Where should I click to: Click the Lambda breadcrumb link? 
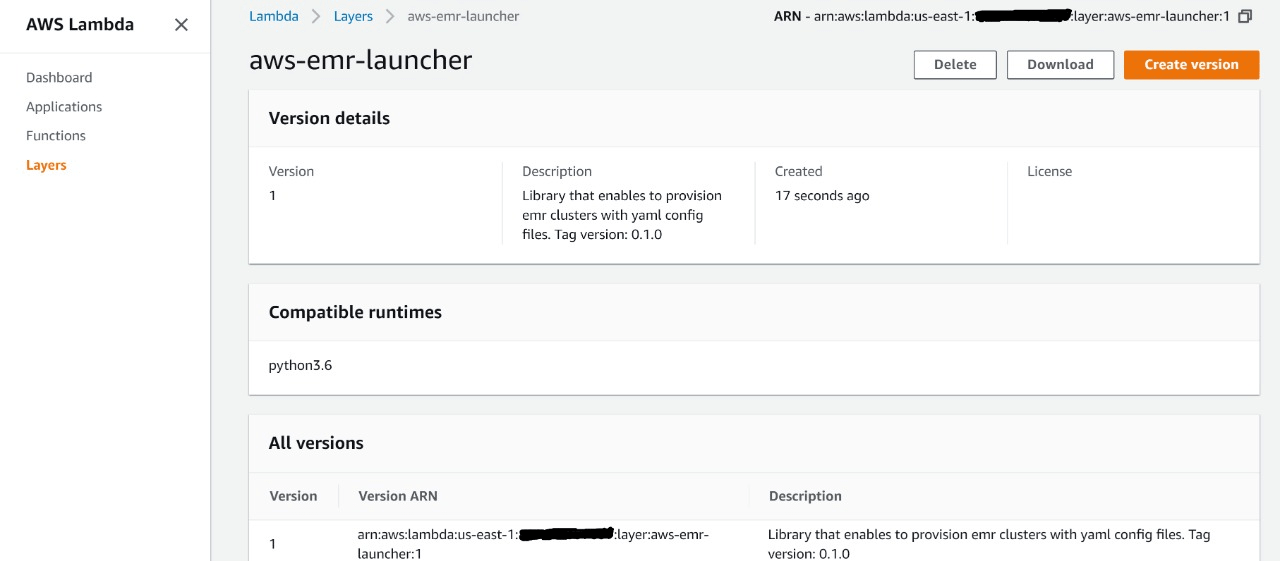click(x=274, y=16)
